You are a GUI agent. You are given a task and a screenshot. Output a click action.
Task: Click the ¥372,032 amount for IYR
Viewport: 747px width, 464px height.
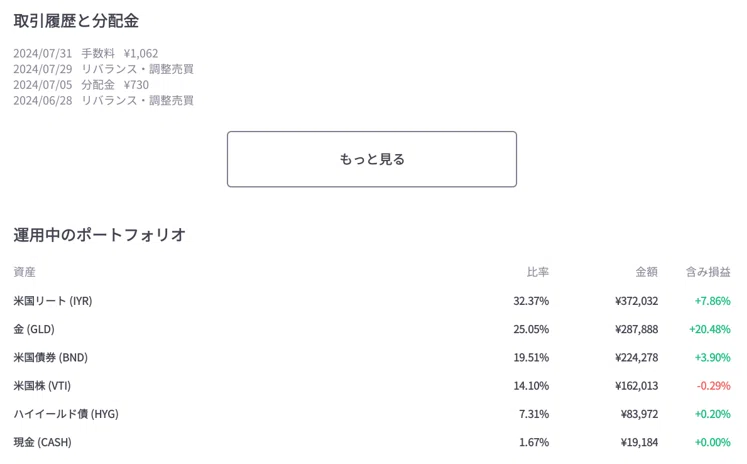636,301
